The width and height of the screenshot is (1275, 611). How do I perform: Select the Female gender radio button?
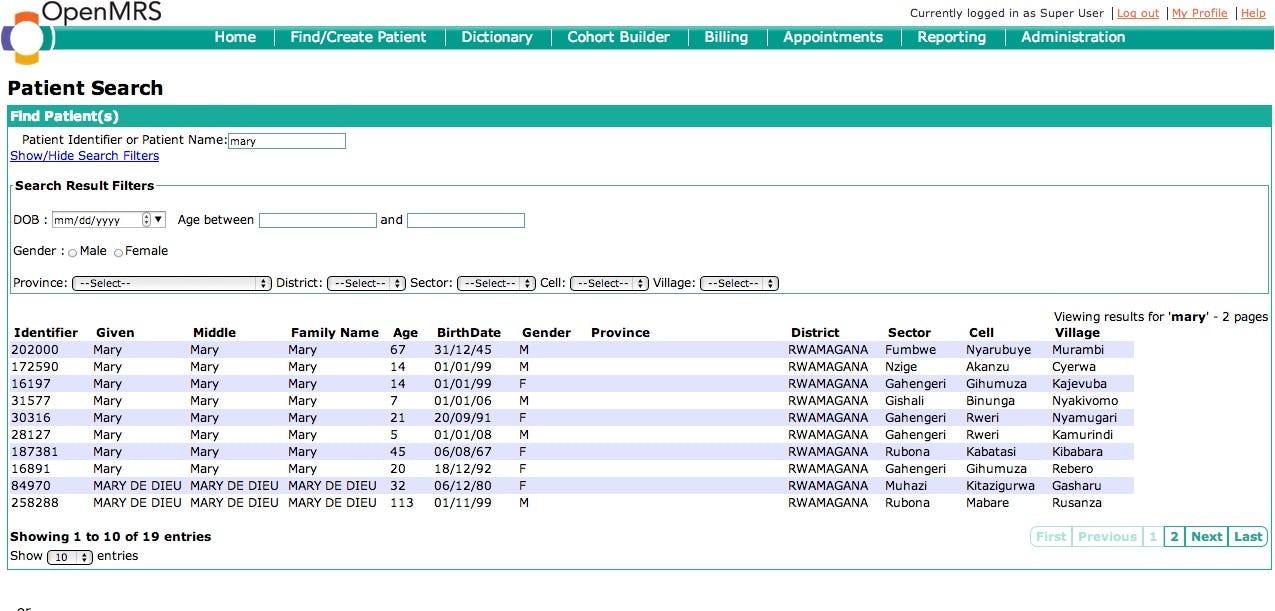pyautogui.click(x=117, y=252)
